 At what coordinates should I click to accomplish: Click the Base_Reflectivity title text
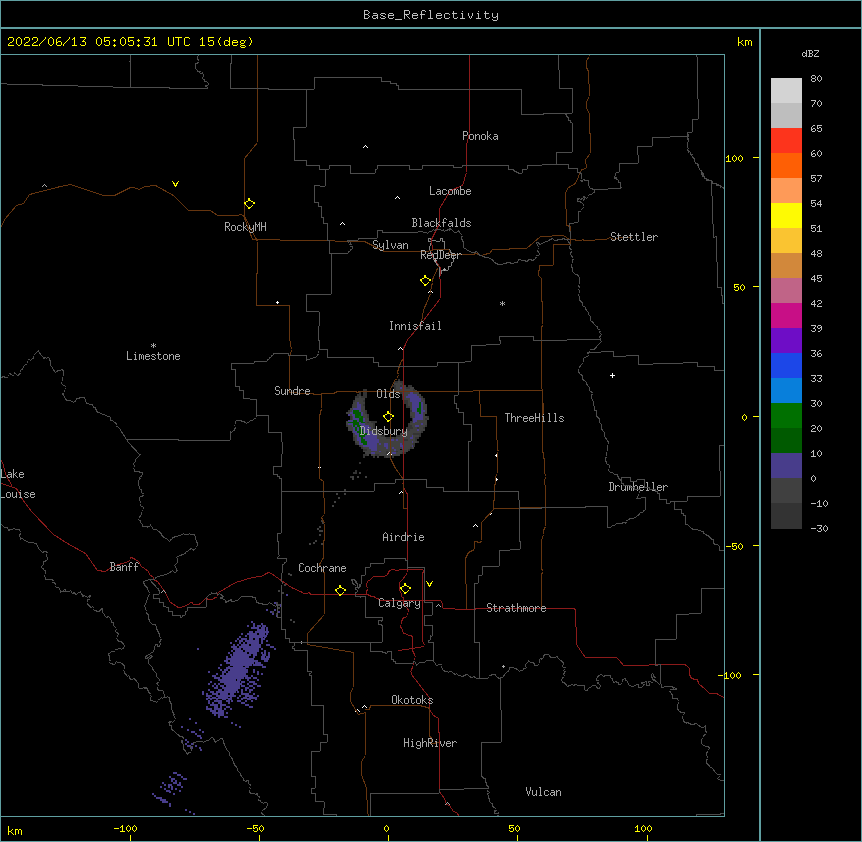click(431, 15)
